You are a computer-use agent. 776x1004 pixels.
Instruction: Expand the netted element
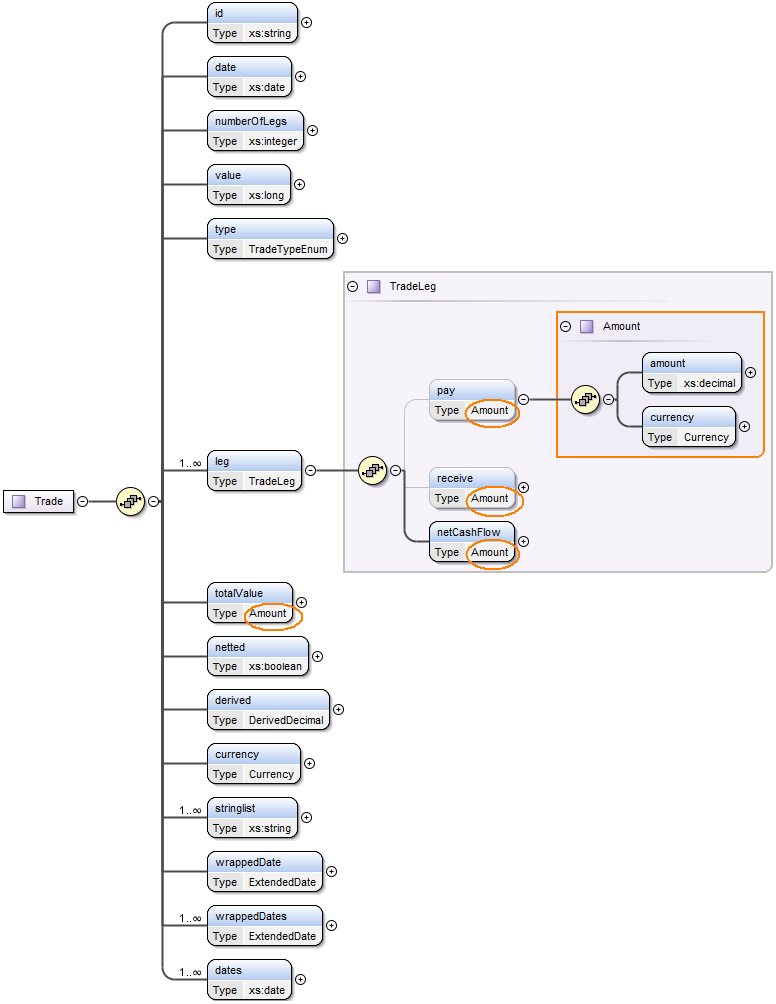tap(318, 656)
